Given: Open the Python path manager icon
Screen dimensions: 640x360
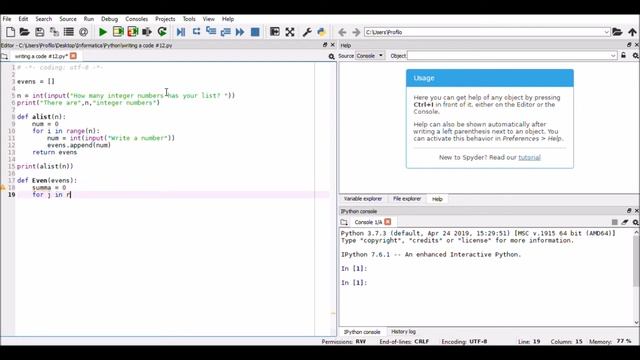Looking at the screenshot, I should 321,32.
